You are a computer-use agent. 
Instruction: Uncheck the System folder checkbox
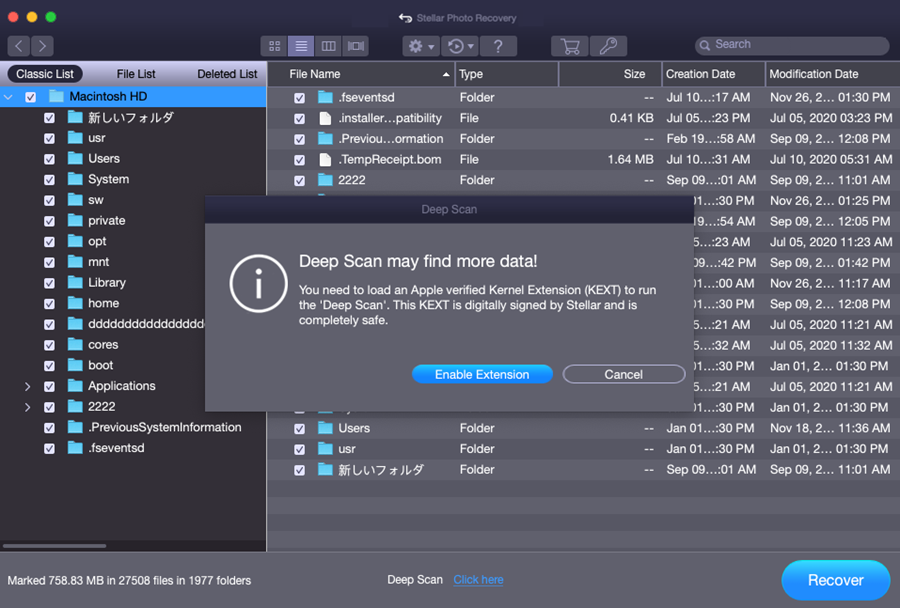49,180
